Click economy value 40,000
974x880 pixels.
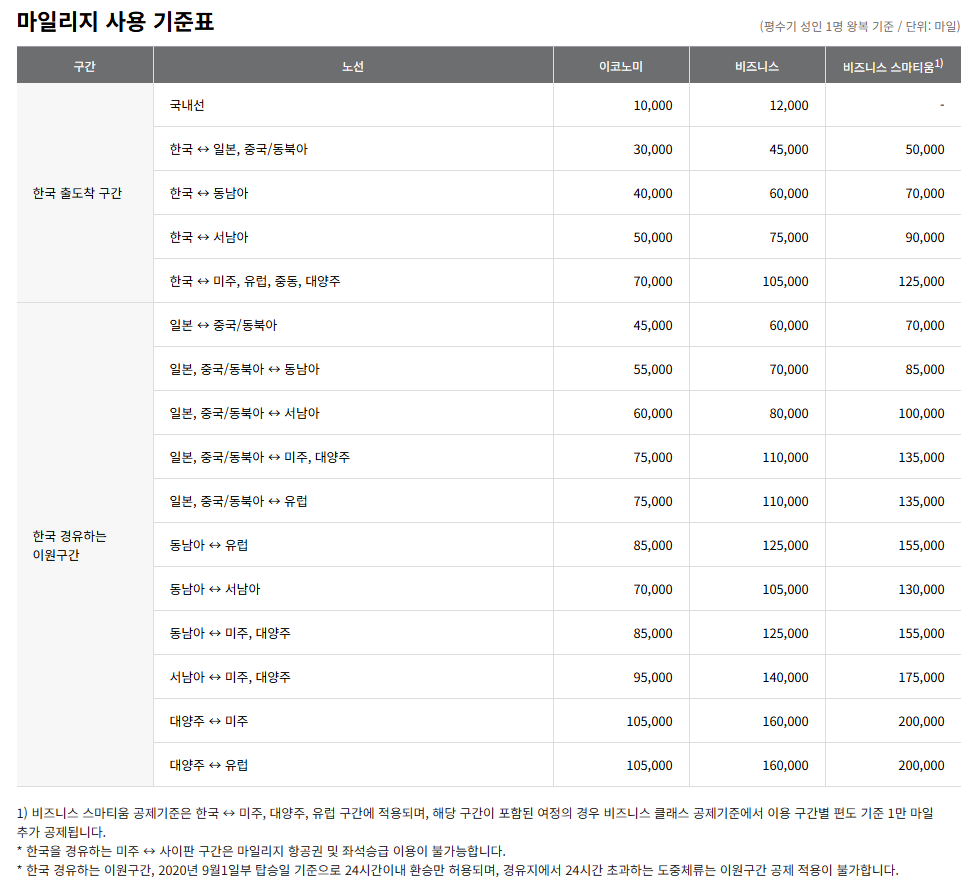(653, 194)
